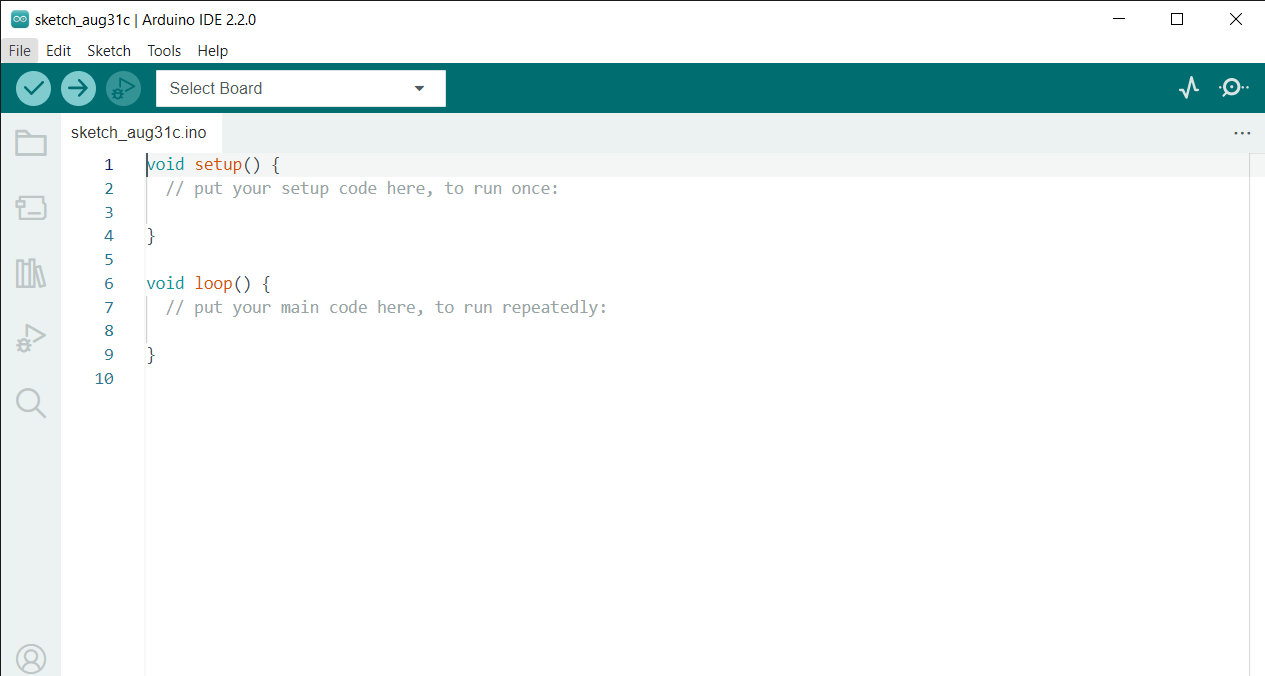Click the Upload sketch icon
Screen dimensions: 1265x676
click(78, 88)
